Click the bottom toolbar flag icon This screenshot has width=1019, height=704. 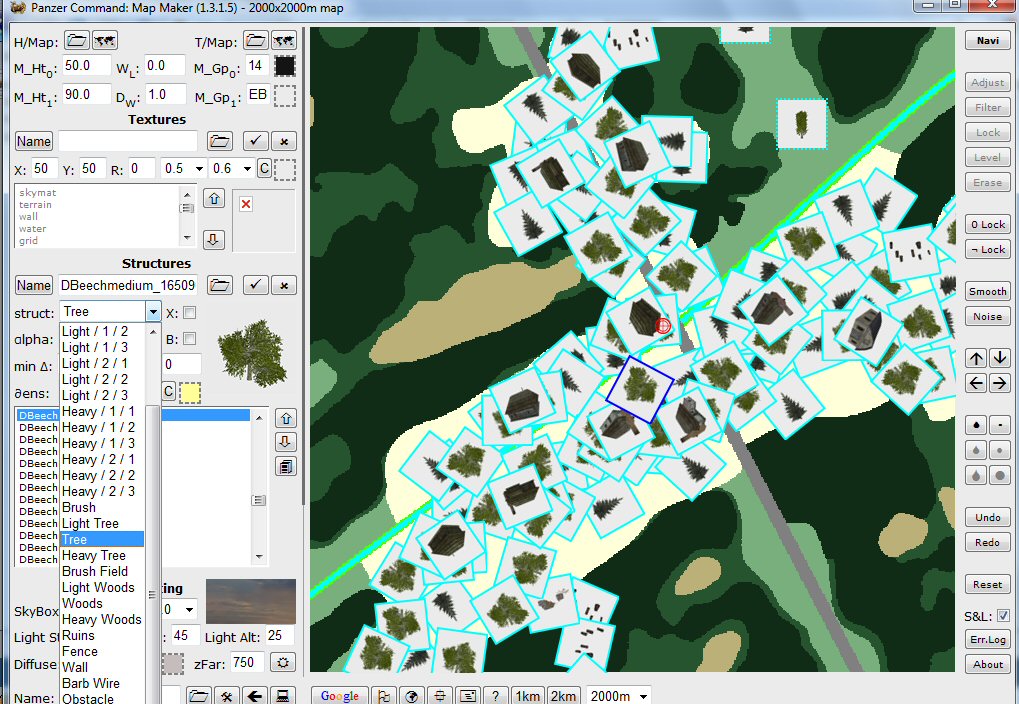[x=383, y=696]
